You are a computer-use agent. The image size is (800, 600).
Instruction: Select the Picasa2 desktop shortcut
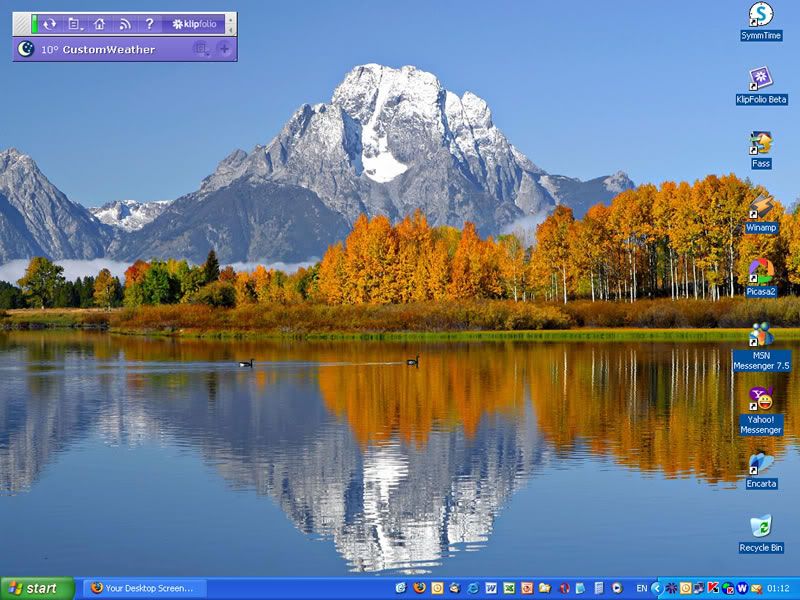pyautogui.click(x=761, y=279)
